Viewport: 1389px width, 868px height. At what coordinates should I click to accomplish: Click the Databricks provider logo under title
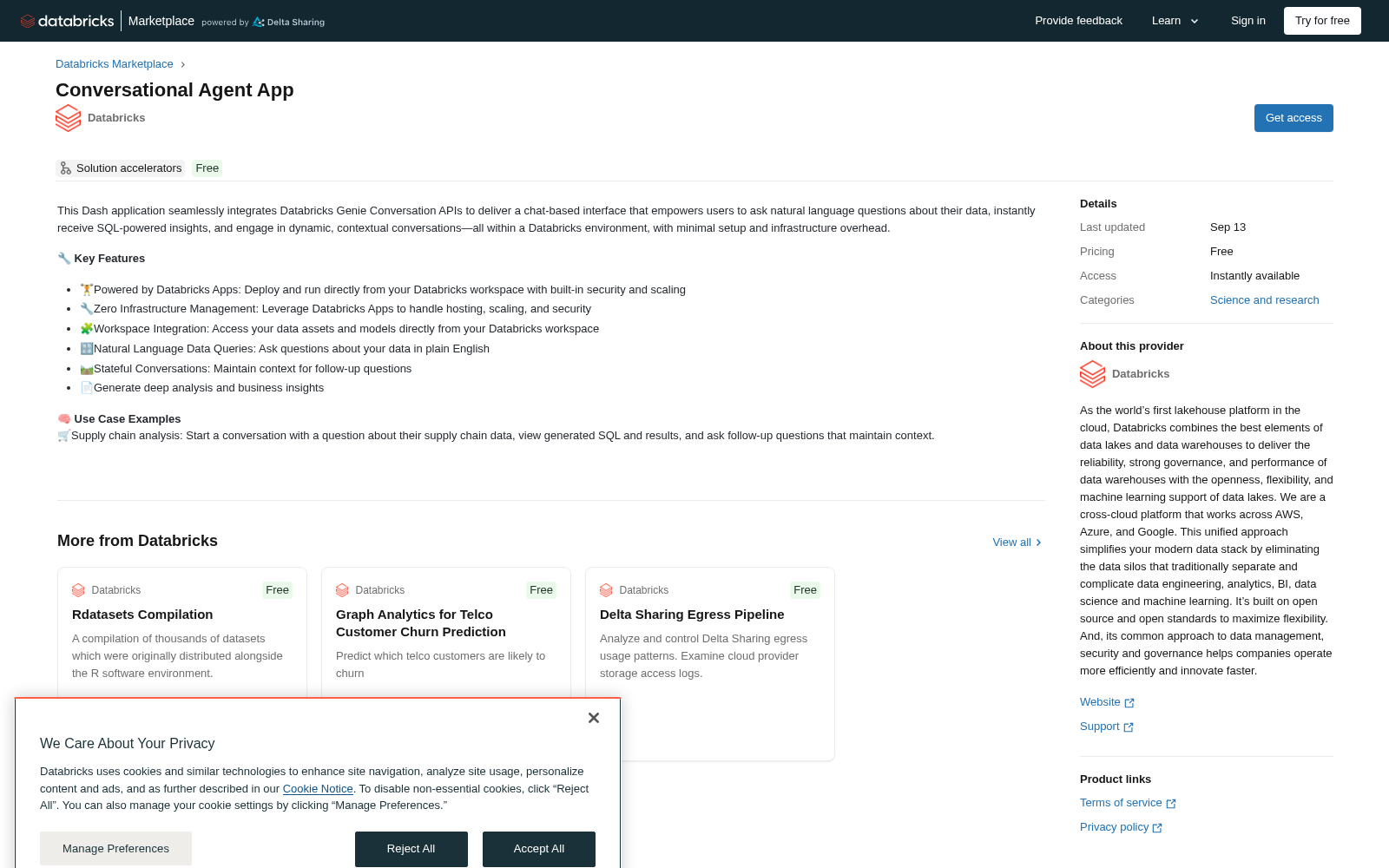coord(68,118)
